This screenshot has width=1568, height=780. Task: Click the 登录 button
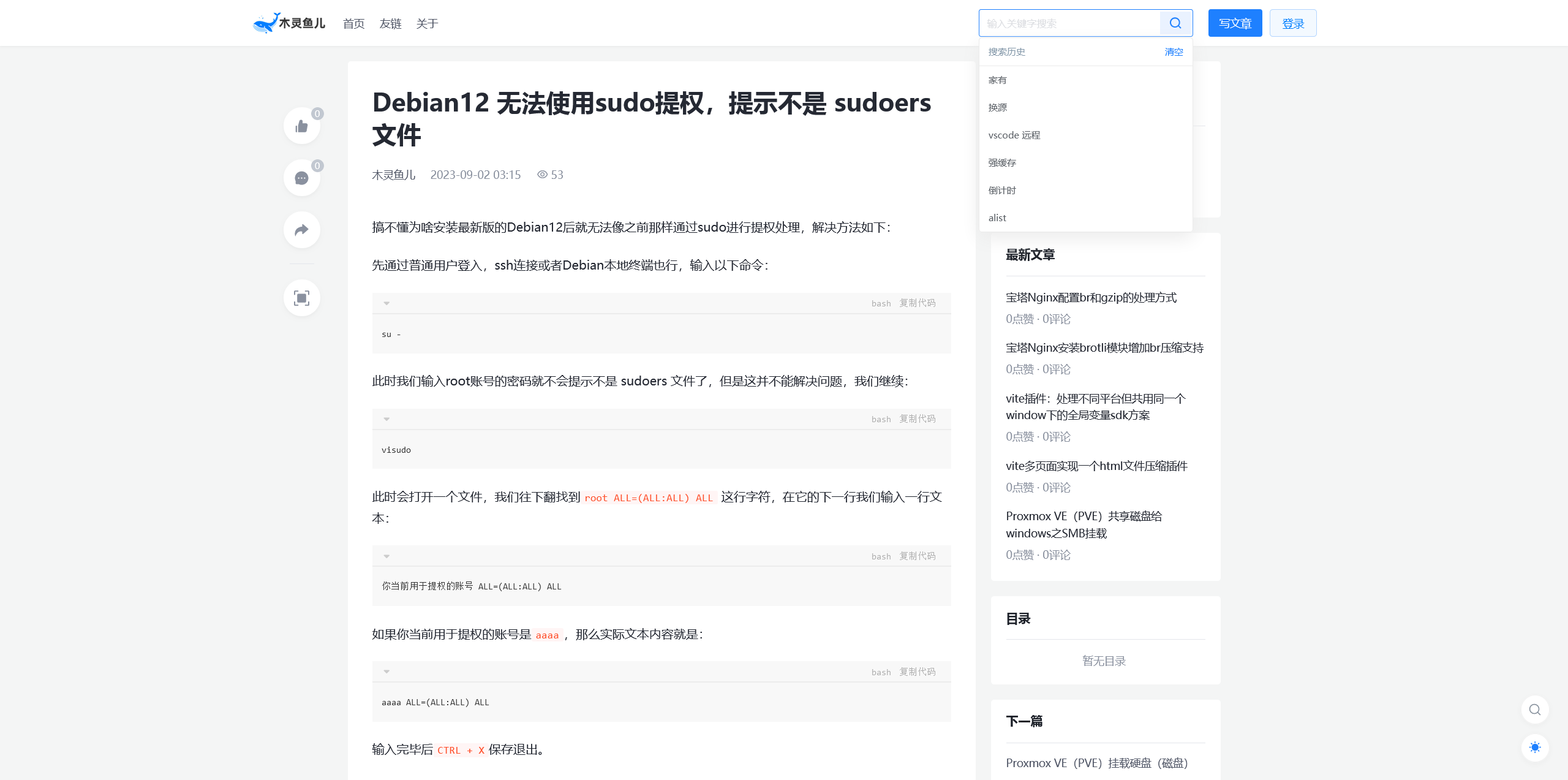1292,23
